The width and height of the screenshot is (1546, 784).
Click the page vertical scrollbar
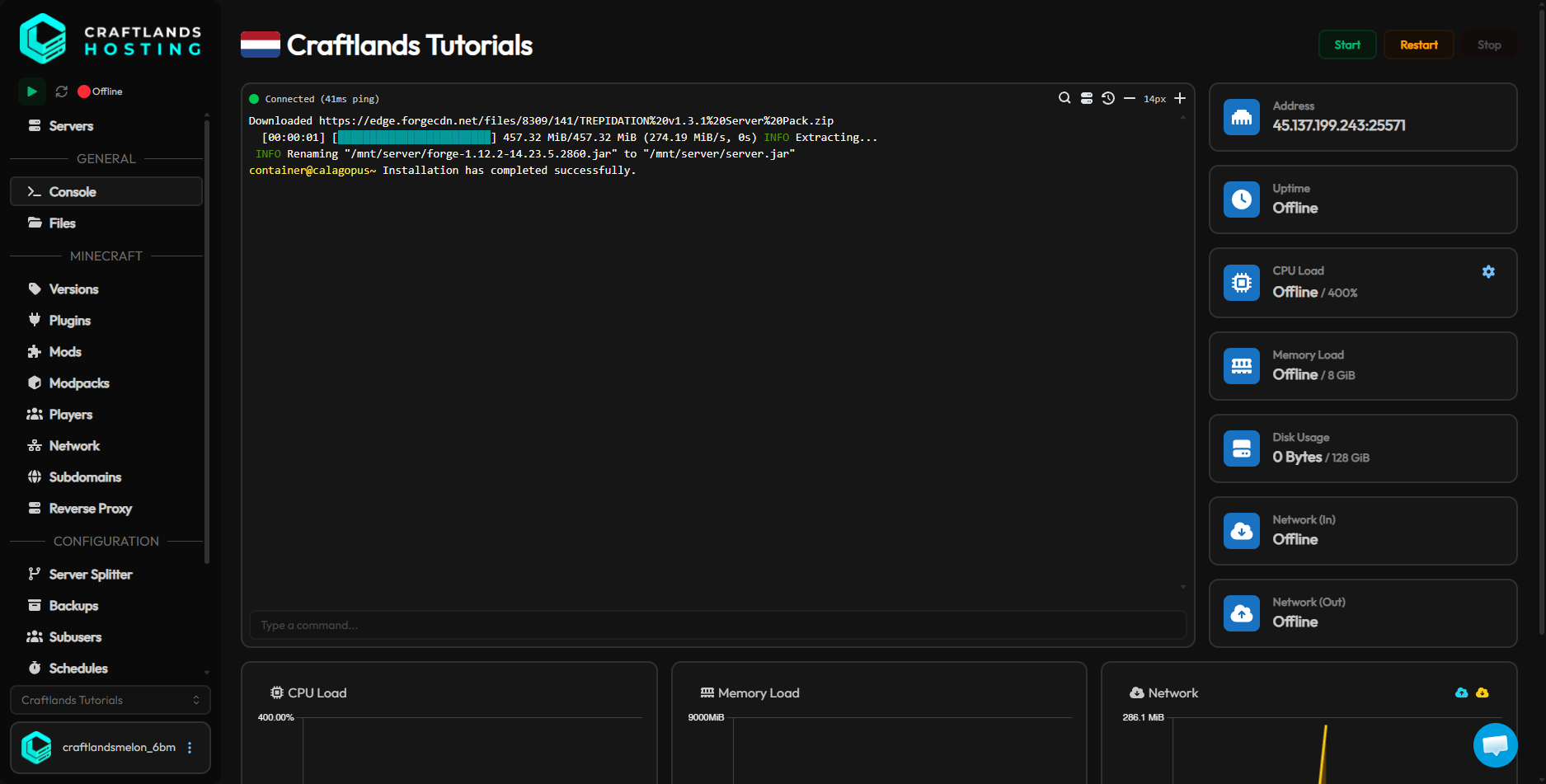pyautogui.click(x=1542, y=322)
